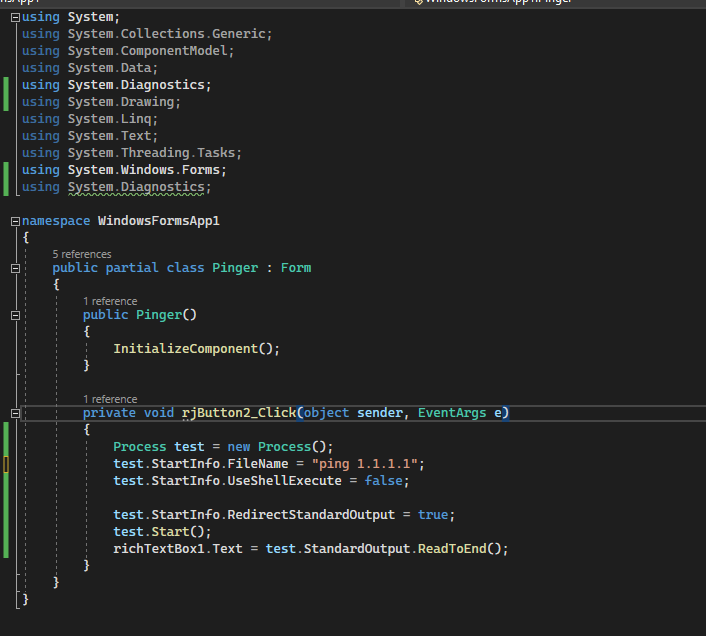Open '1 reference' link above rjButton2_Click
The width and height of the screenshot is (706, 636).
tap(110, 399)
